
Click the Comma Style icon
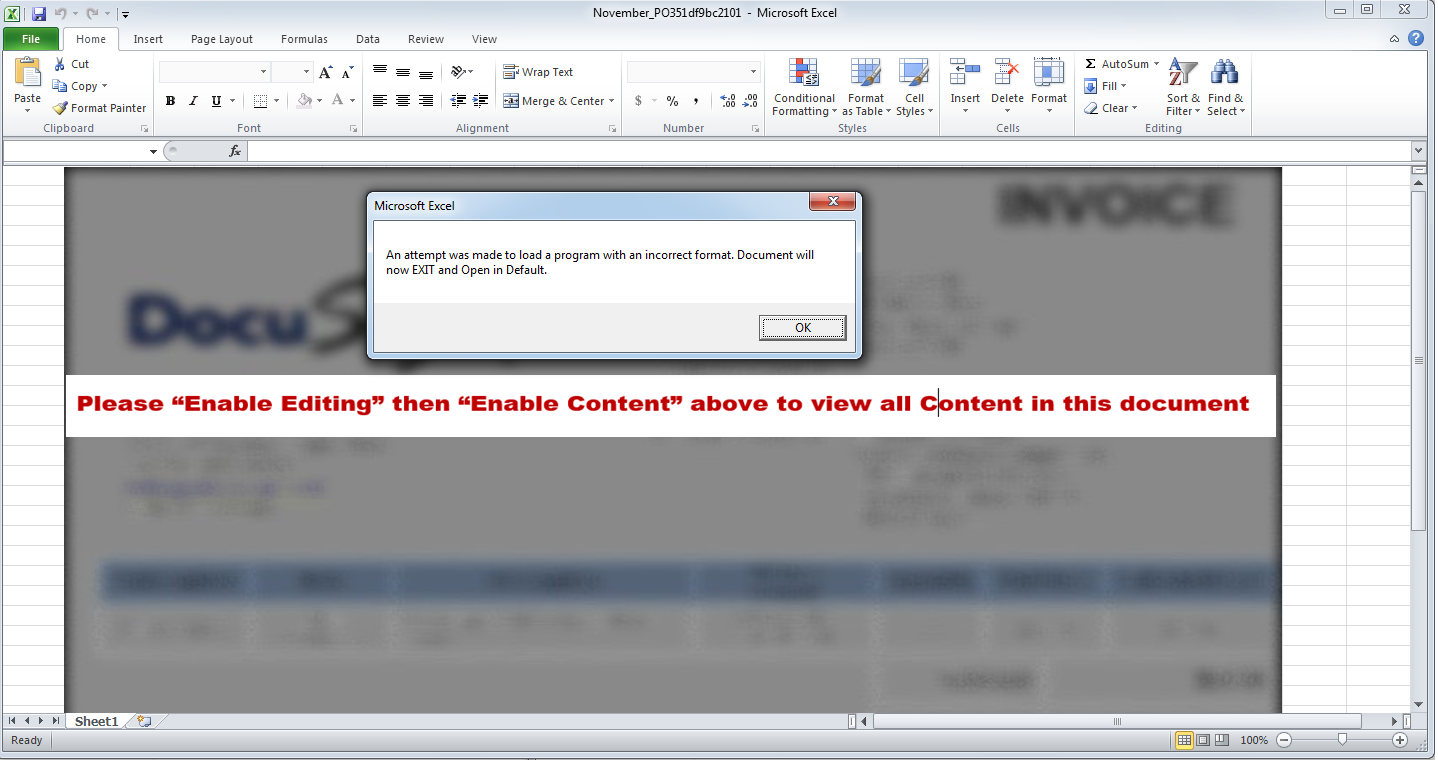click(x=695, y=101)
